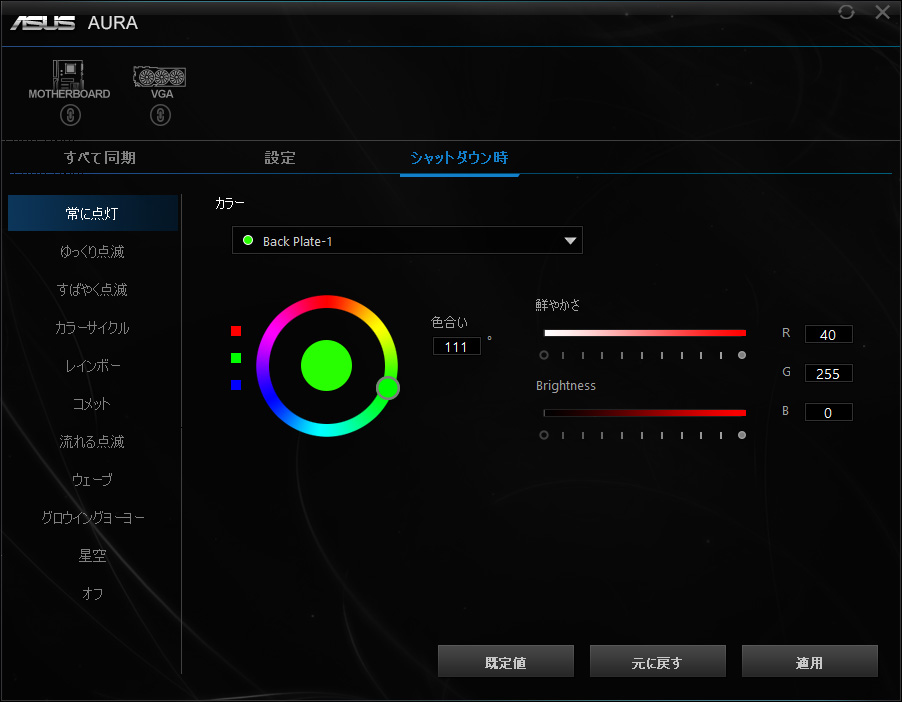The width and height of the screenshot is (902, 702).
Task: Set saturation to maximum radio dot
Action: click(x=742, y=355)
